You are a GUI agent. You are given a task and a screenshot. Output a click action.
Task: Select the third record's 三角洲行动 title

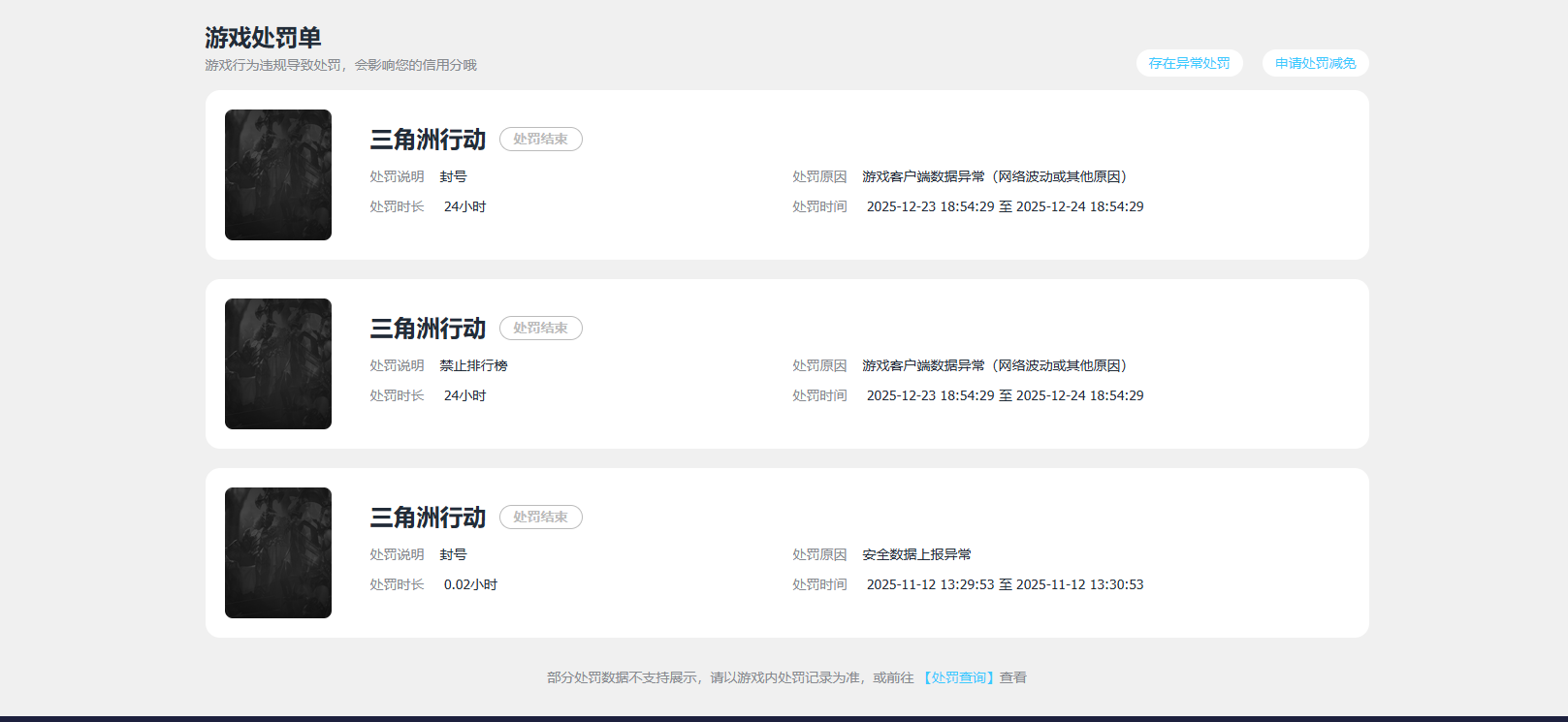[428, 518]
